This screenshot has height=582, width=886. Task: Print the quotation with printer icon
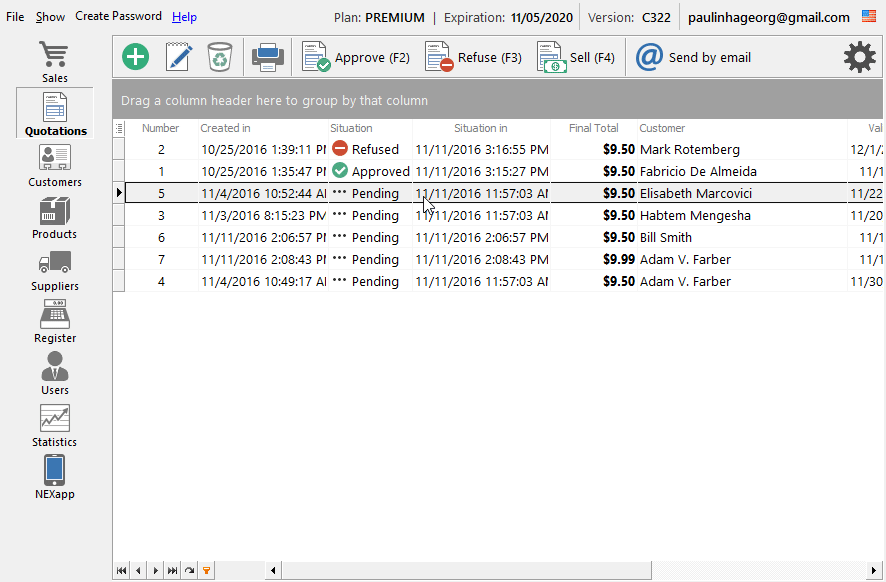[x=267, y=57]
